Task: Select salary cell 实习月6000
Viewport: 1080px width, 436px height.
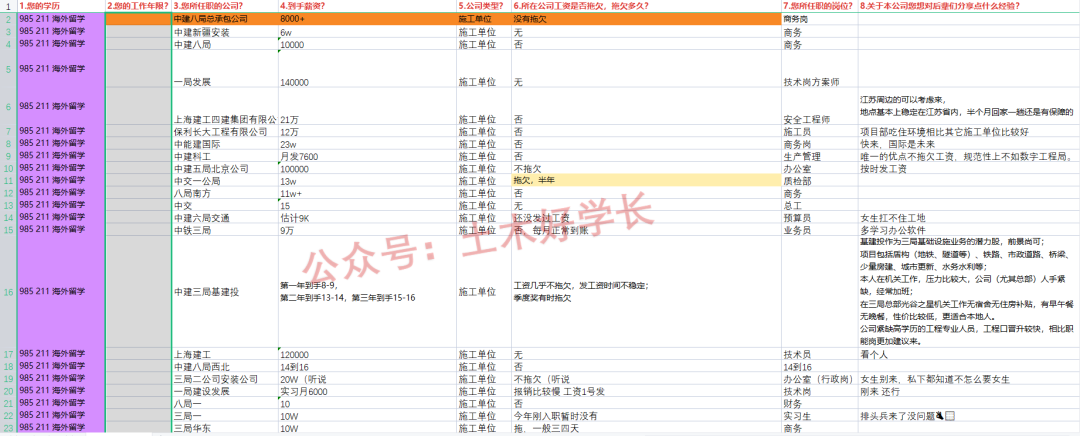Action: 367,392
